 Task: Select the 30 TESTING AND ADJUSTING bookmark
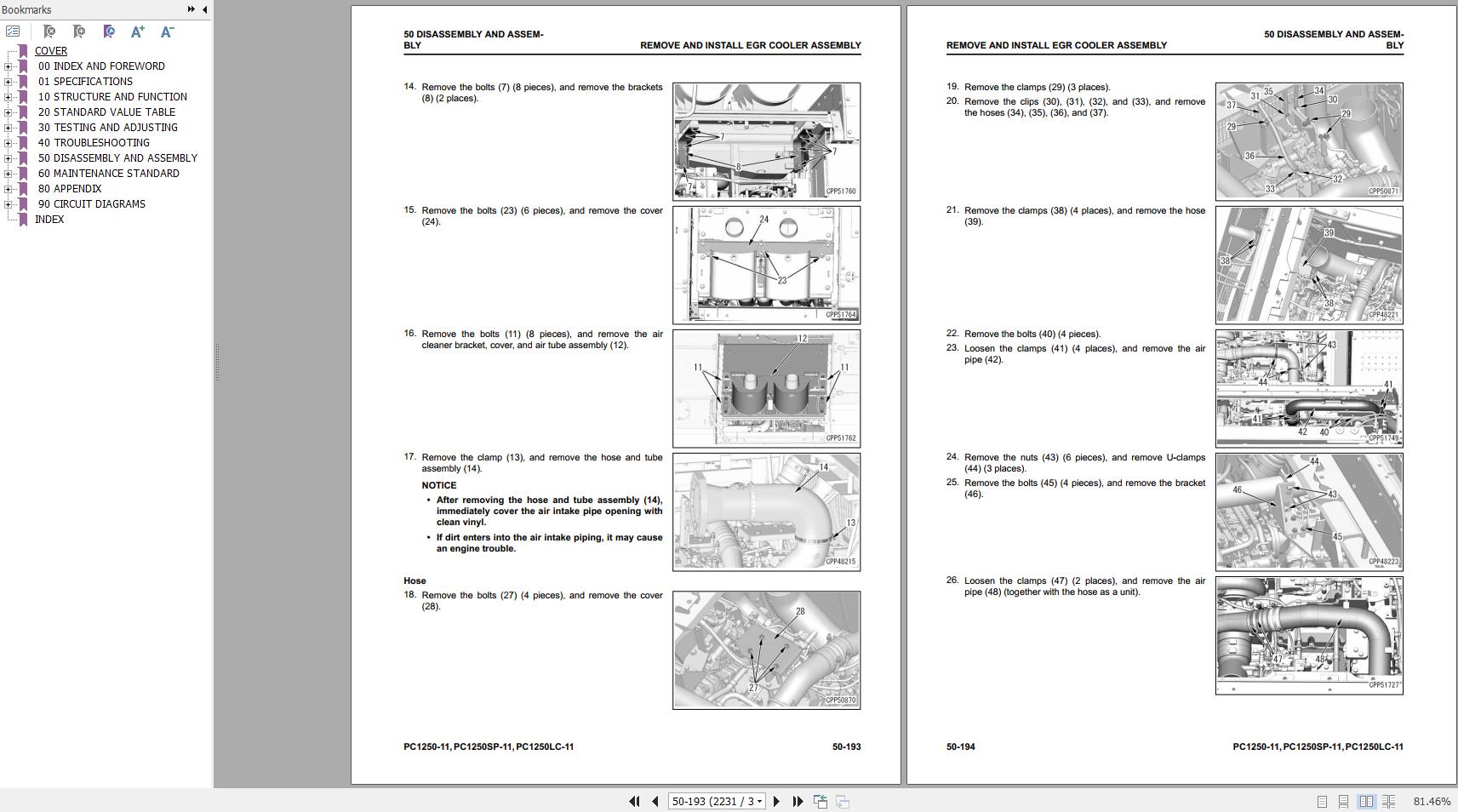click(x=107, y=128)
